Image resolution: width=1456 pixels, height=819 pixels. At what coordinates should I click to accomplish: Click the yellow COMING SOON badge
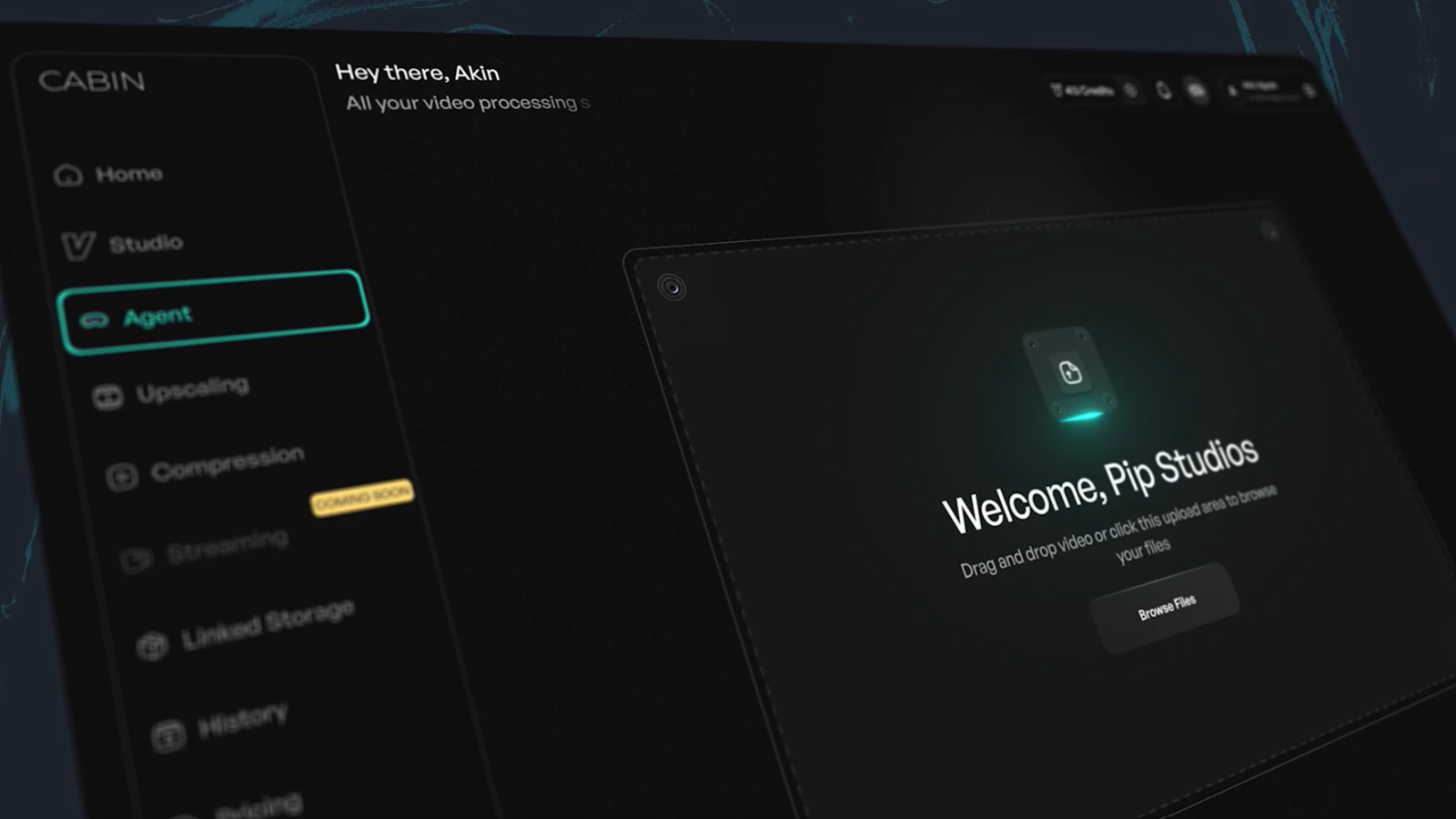click(x=362, y=497)
